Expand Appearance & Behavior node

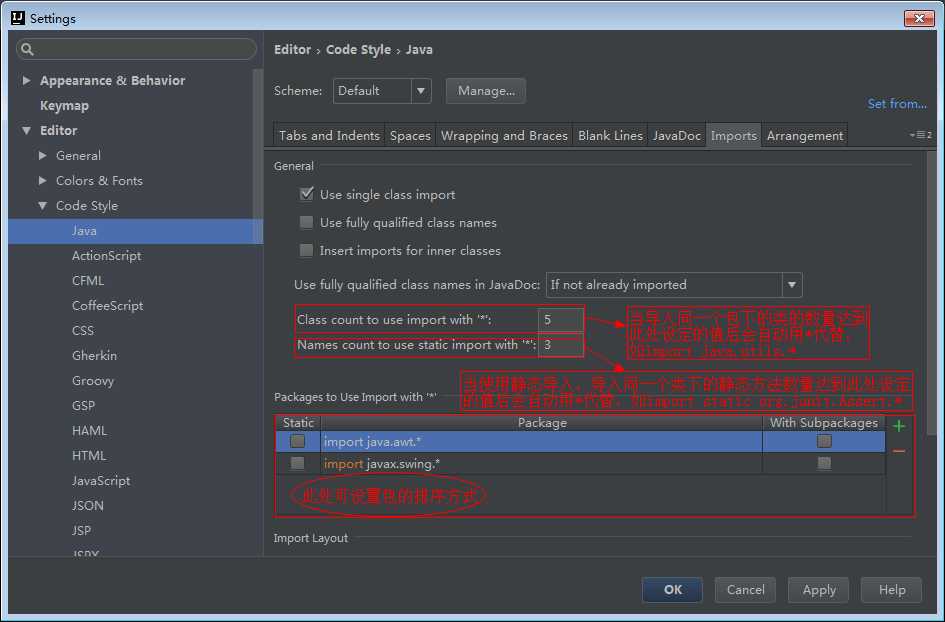26,80
